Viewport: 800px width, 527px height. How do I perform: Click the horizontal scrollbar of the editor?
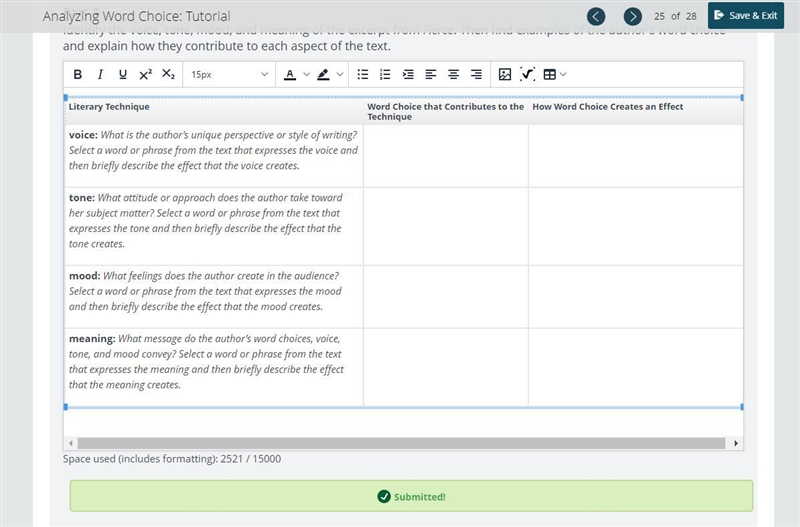click(x=401, y=443)
